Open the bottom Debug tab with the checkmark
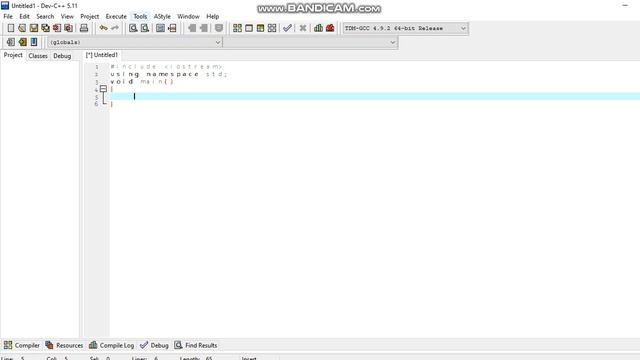The width and height of the screenshot is (640, 360). [154, 345]
